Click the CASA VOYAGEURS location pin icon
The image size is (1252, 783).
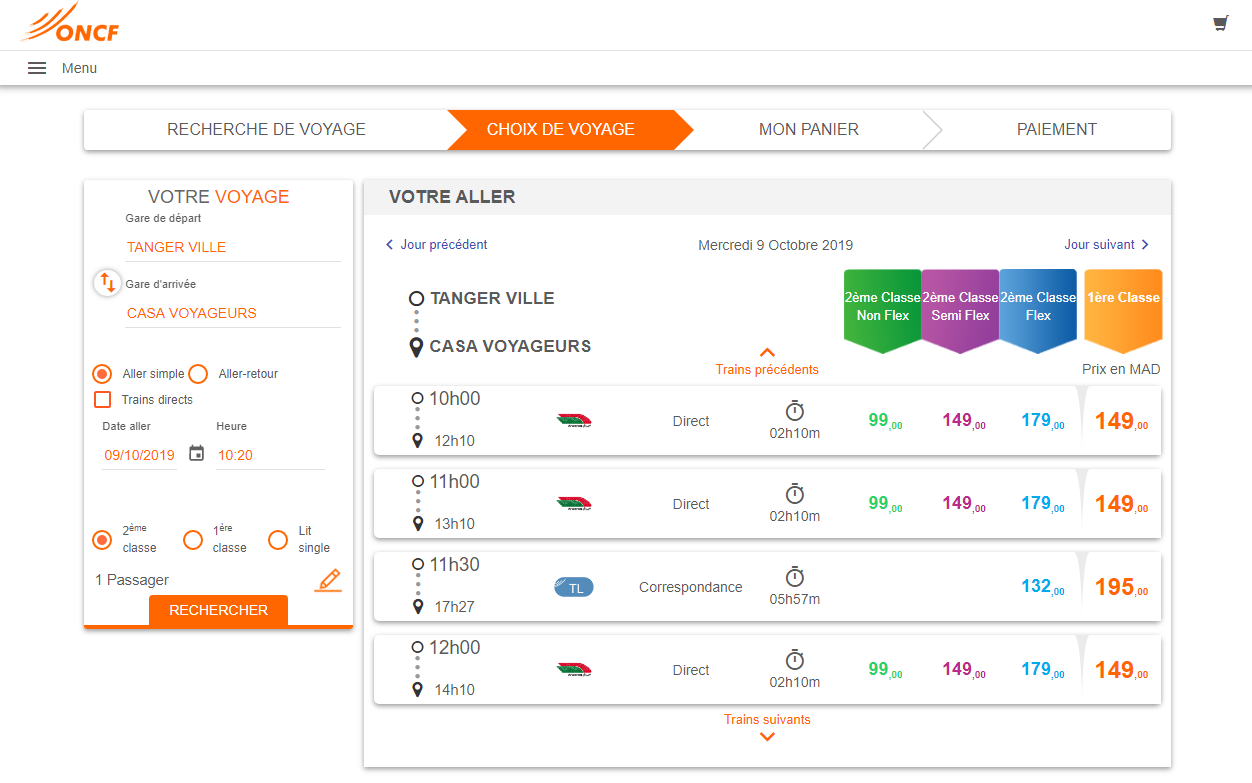pos(416,347)
